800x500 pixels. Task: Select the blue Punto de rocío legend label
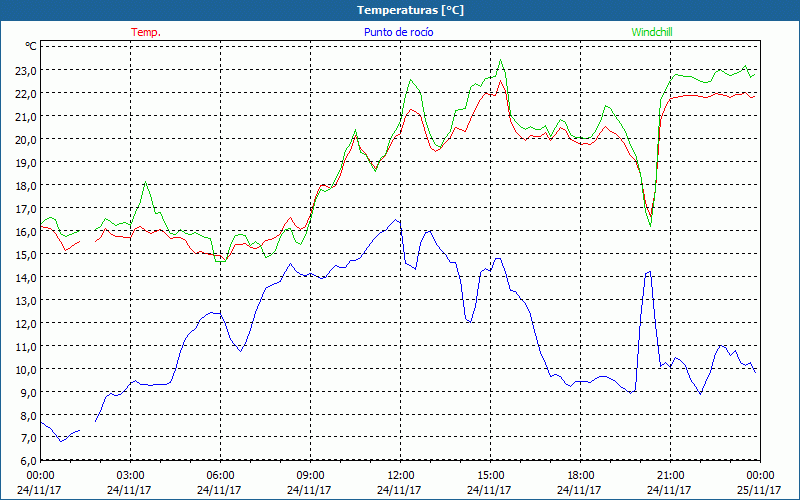coord(398,32)
